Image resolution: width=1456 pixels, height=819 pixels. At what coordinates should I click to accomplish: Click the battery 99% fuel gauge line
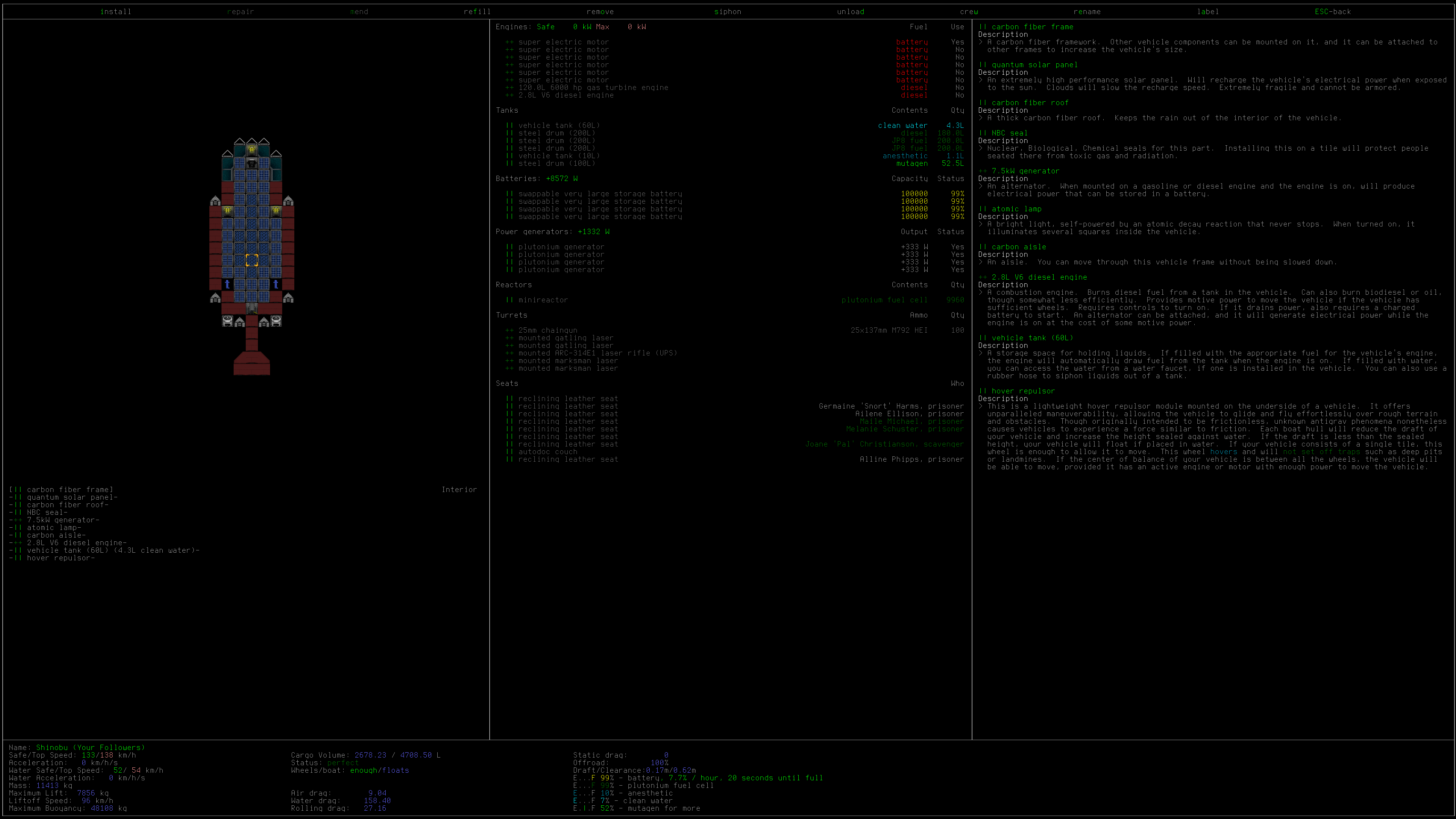pos(698,778)
